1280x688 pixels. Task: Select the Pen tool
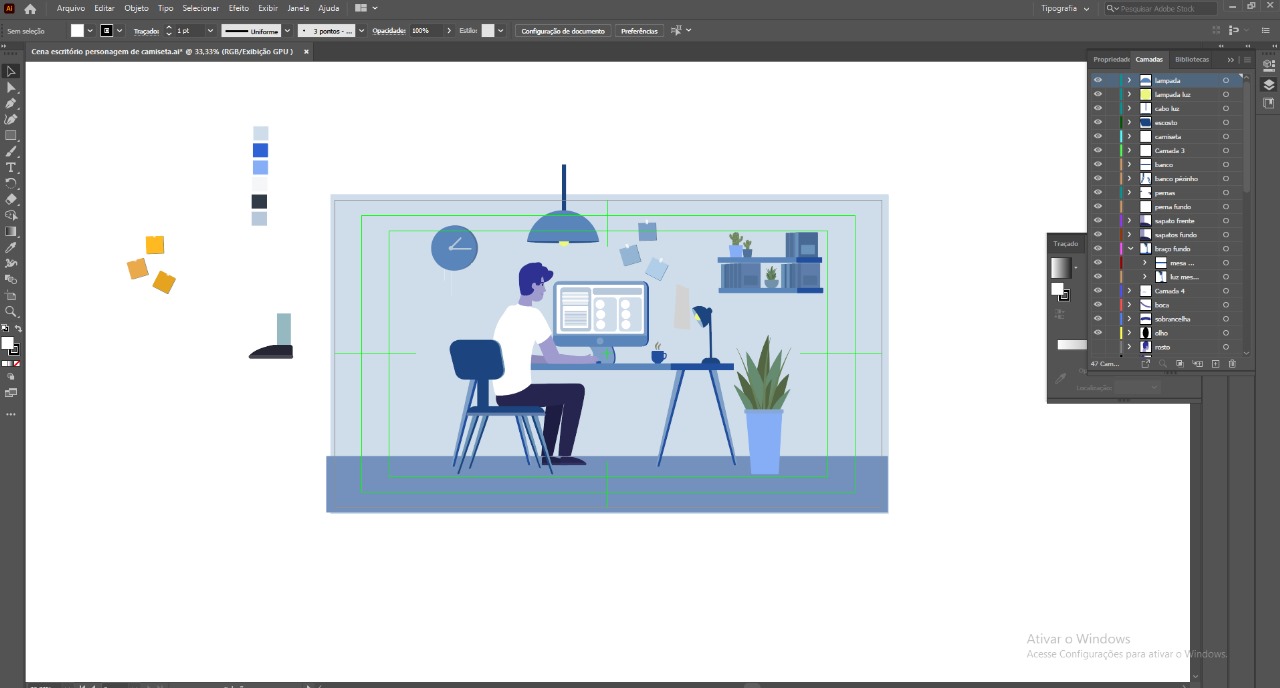11,103
